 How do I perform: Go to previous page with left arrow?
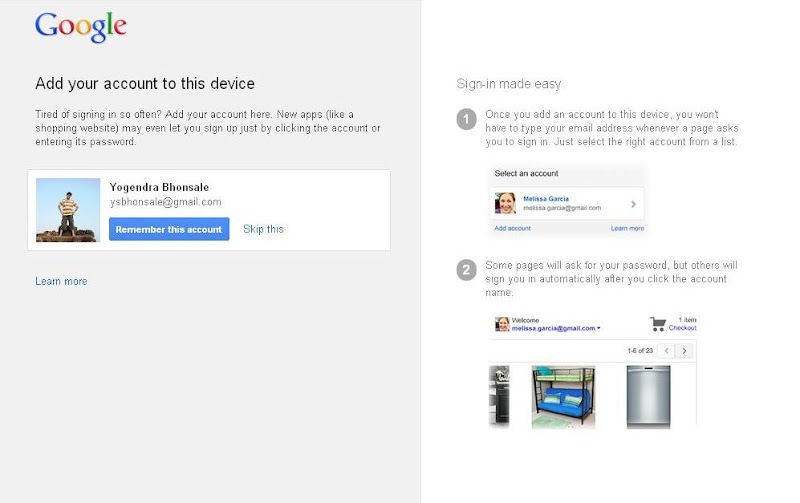coord(667,351)
